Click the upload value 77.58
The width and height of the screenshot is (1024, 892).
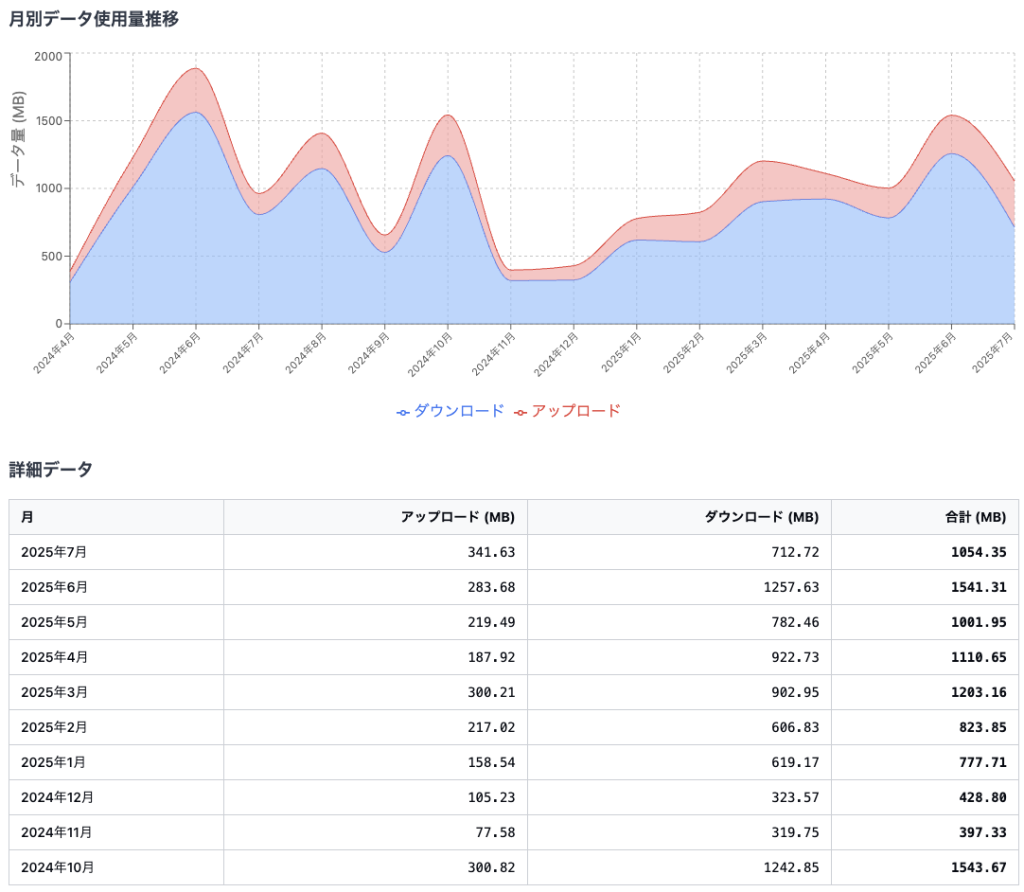(x=495, y=833)
